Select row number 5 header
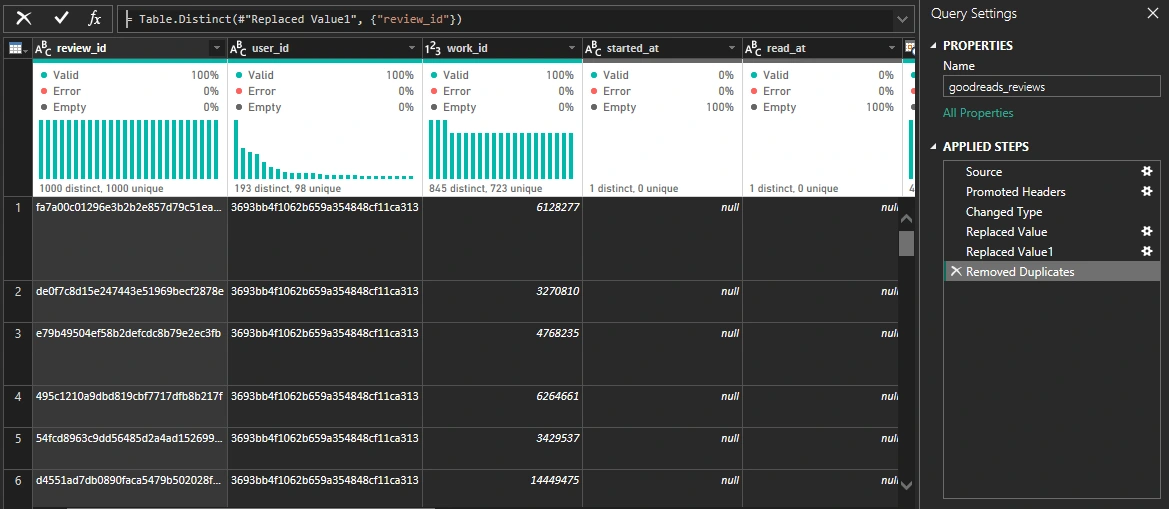Viewport: 1169px width, 509px height. 17,449
